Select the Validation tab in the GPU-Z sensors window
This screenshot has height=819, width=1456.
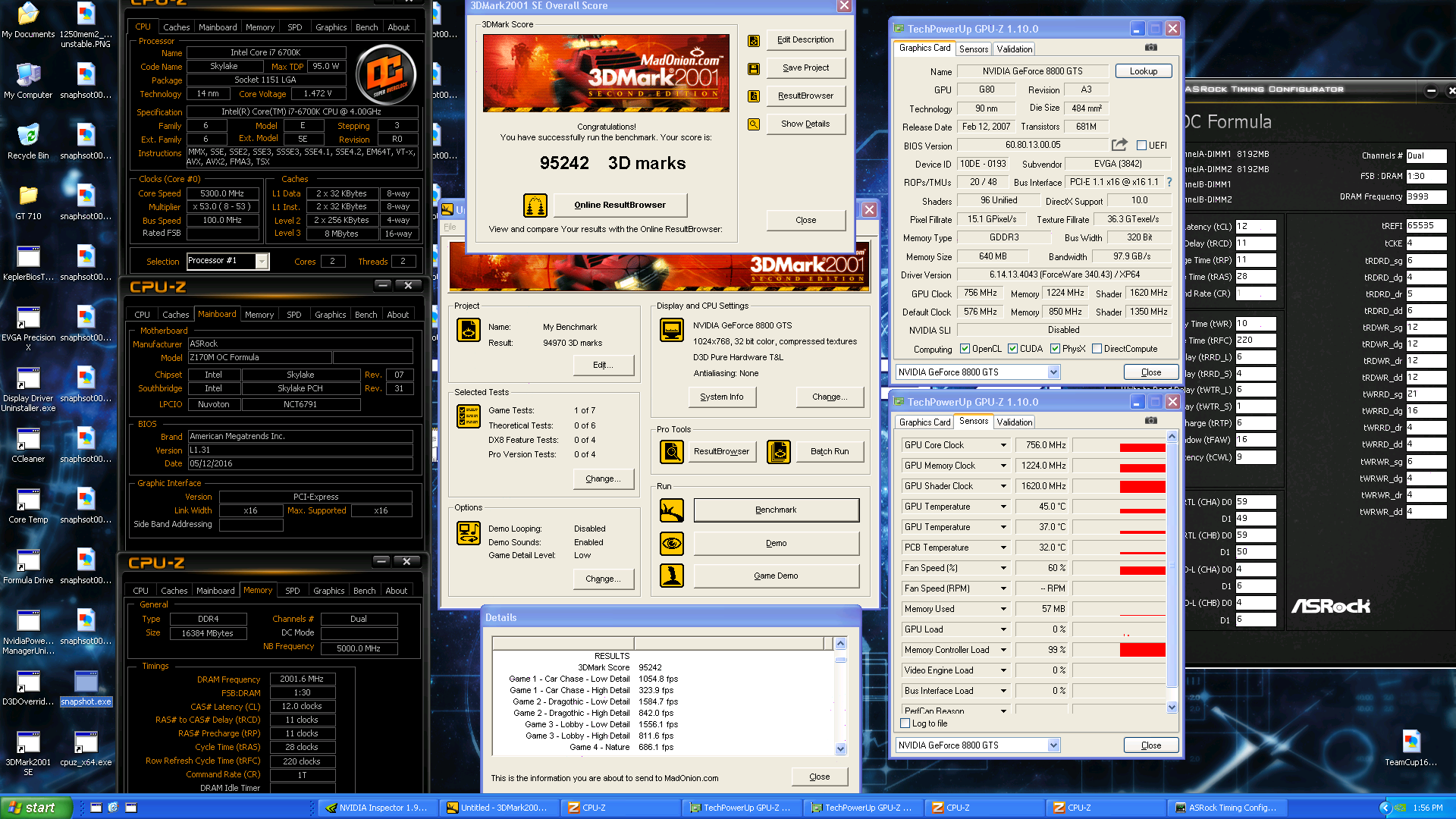coord(1015,422)
